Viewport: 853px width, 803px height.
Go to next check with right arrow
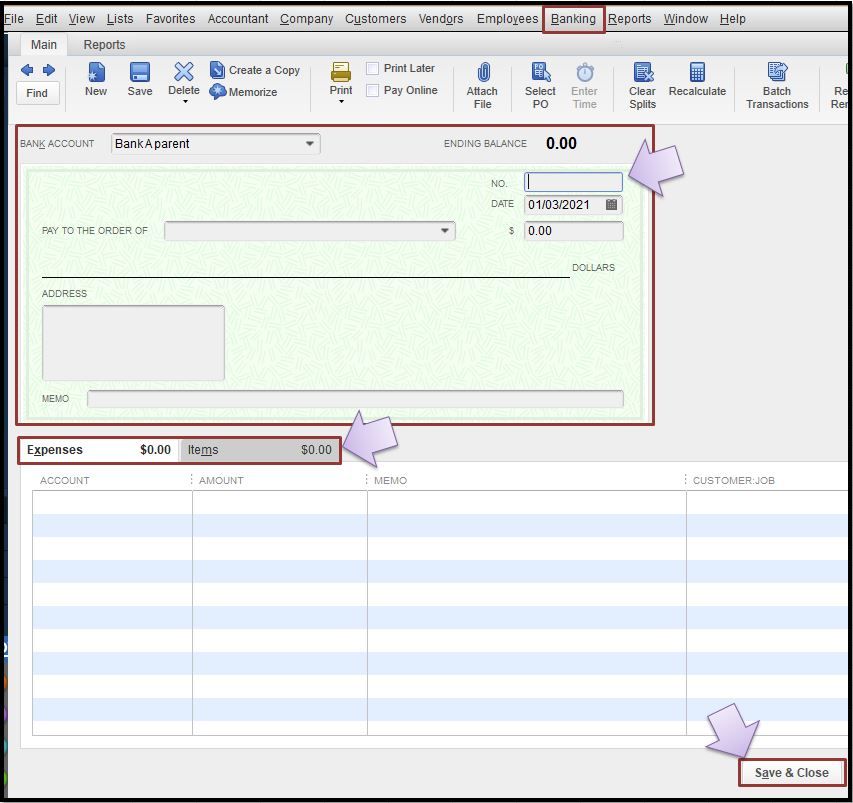pyautogui.click(x=48, y=70)
